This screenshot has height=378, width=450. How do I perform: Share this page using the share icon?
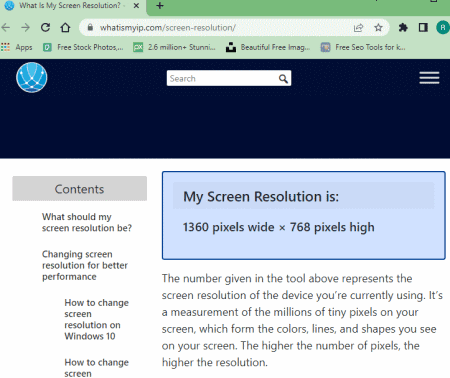tap(358, 28)
